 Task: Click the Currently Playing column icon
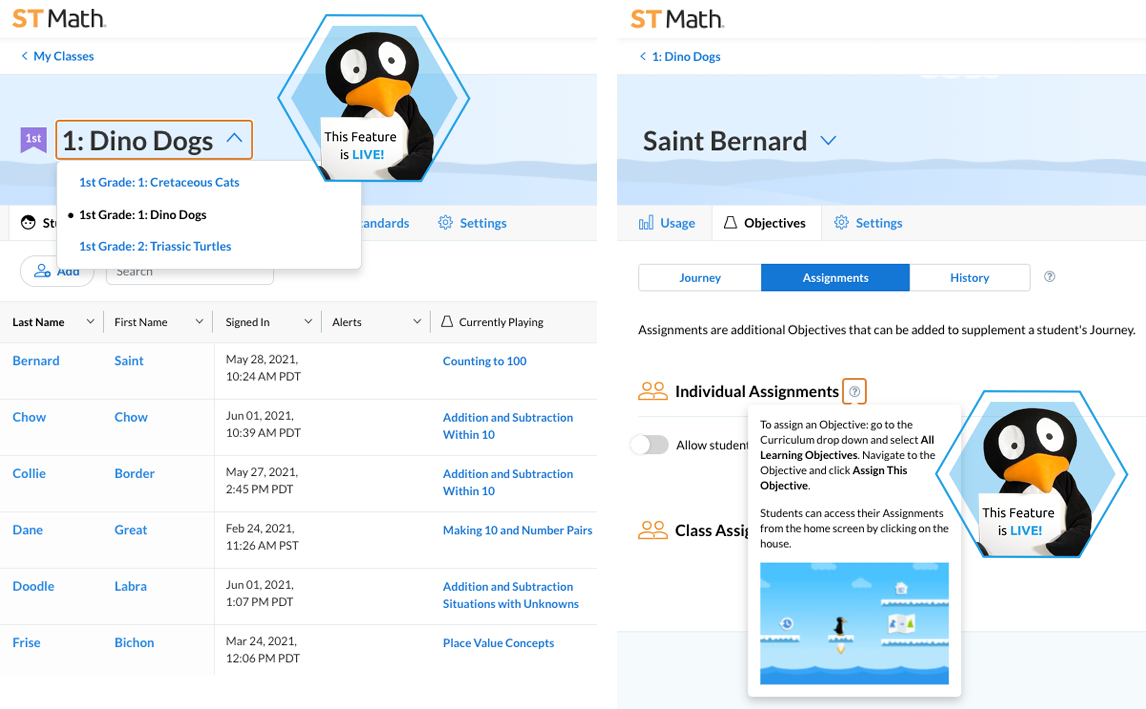[x=447, y=322]
